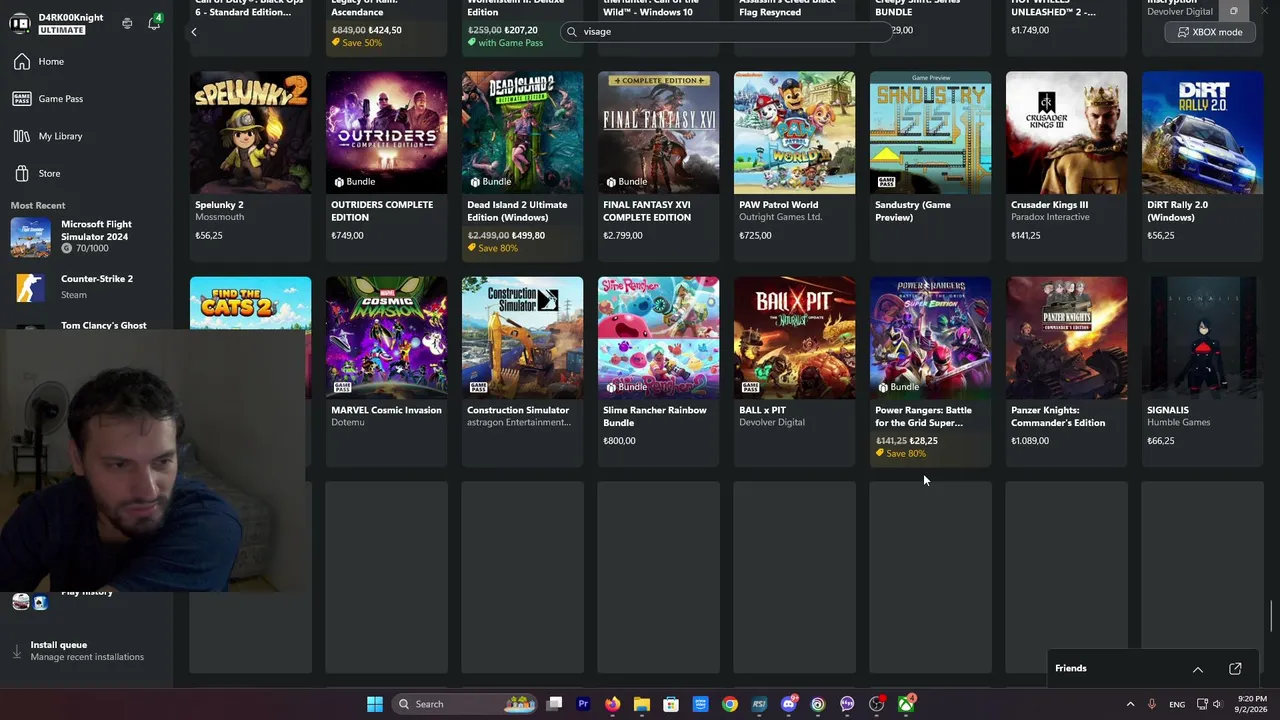Click the page vertical scrollbar
The width and height of the screenshot is (1280, 720).
1273,616
